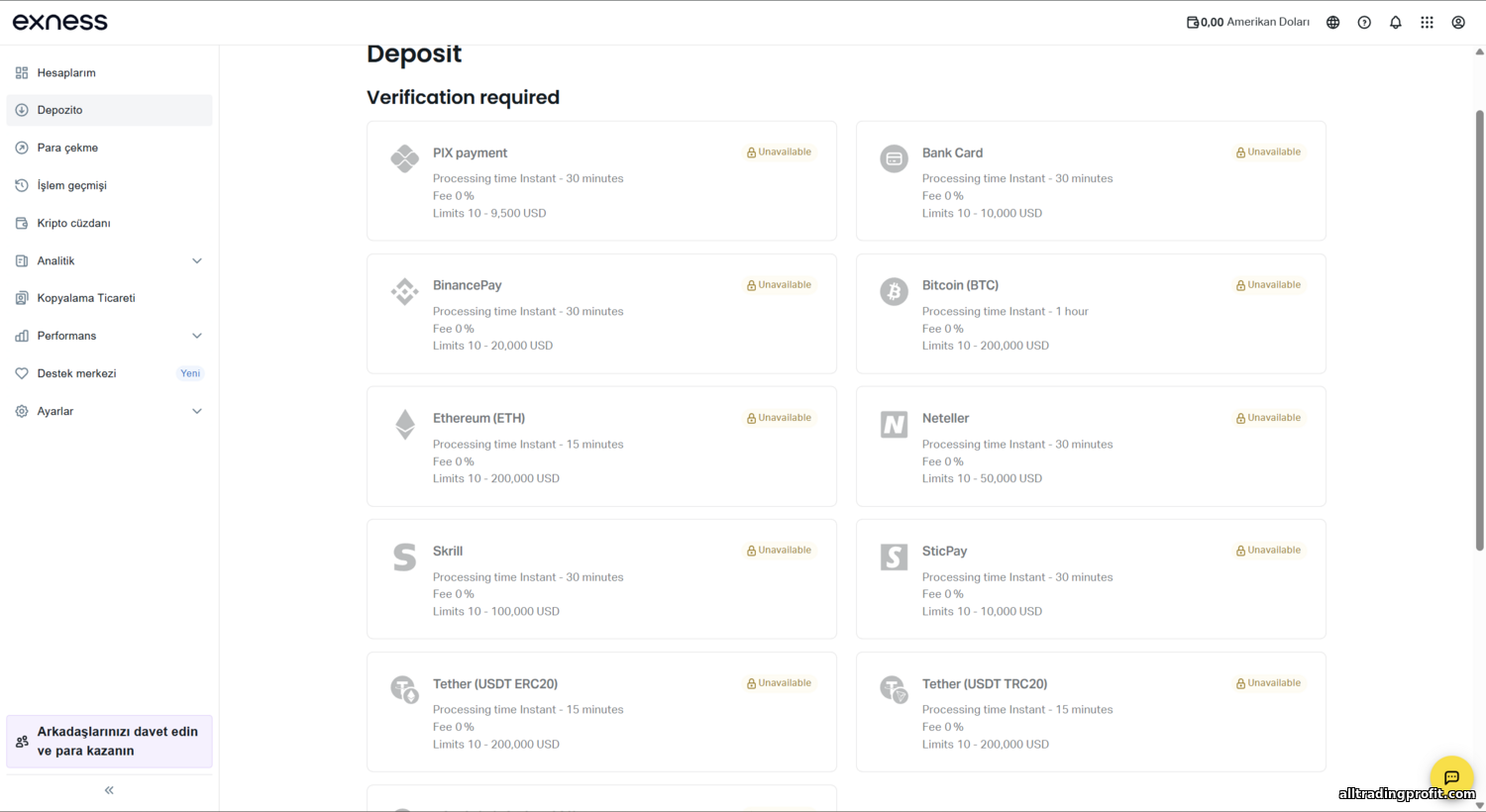Open notifications bell icon

(x=1395, y=23)
